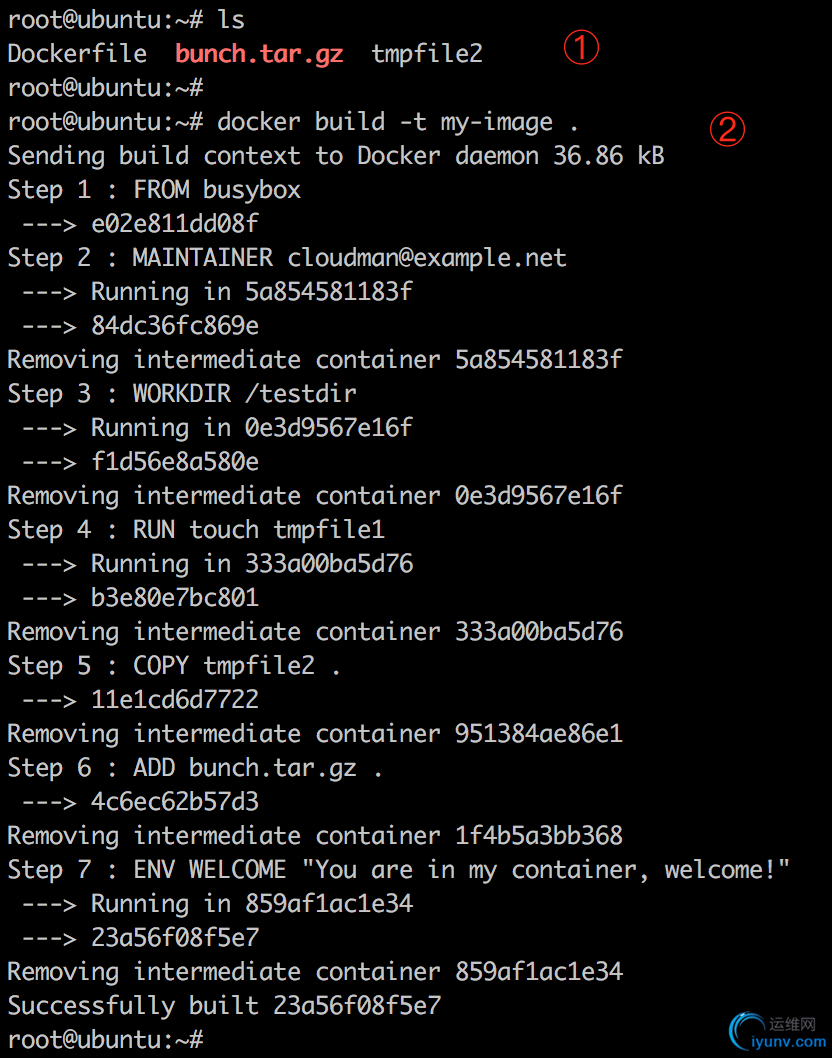Click the Sending build context line
The width and height of the screenshot is (832, 1058).
tap(335, 156)
